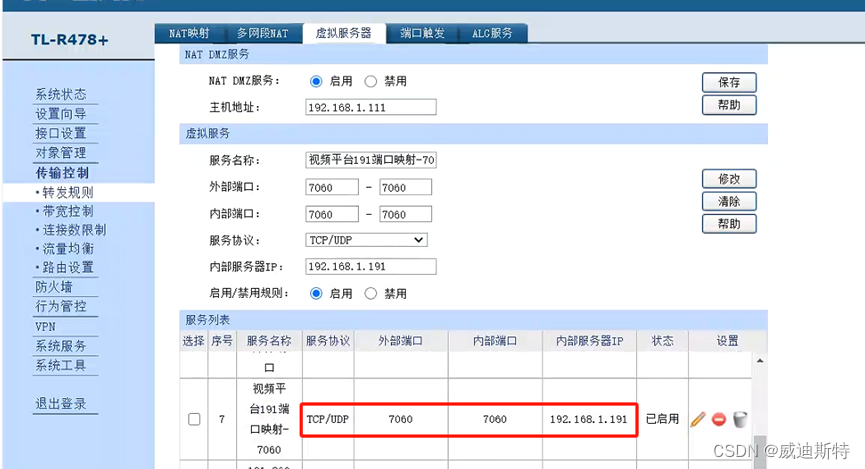Screen dimensions: 865x469
Task: Click 帮助 button under 清除
Action: coord(729,224)
